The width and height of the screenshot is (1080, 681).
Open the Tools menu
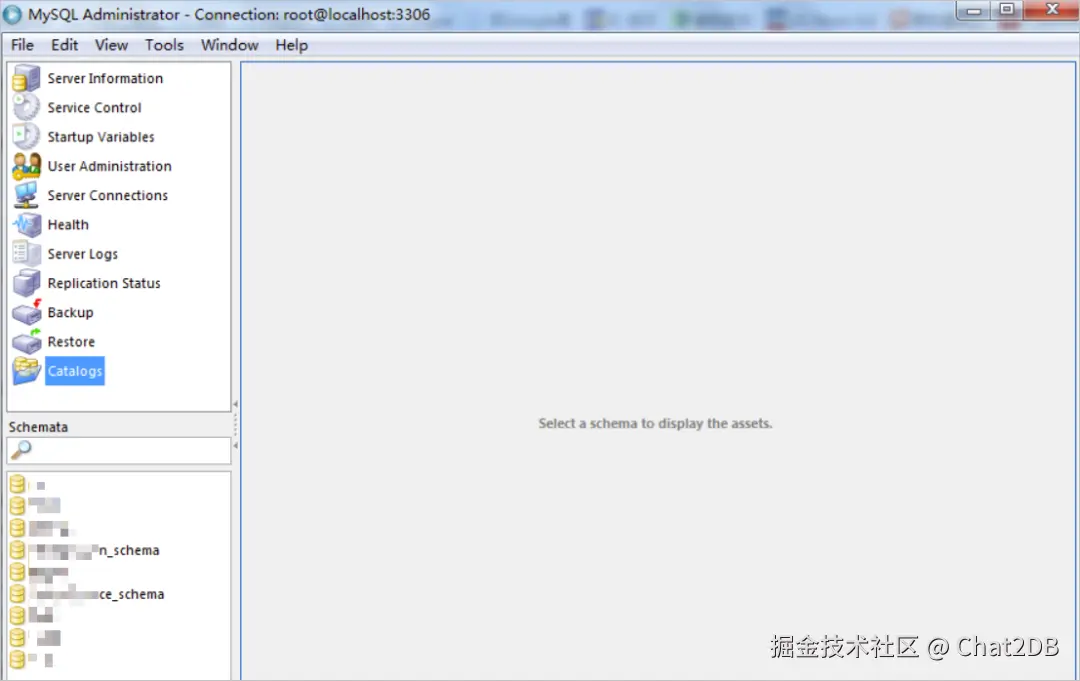click(164, 45)
